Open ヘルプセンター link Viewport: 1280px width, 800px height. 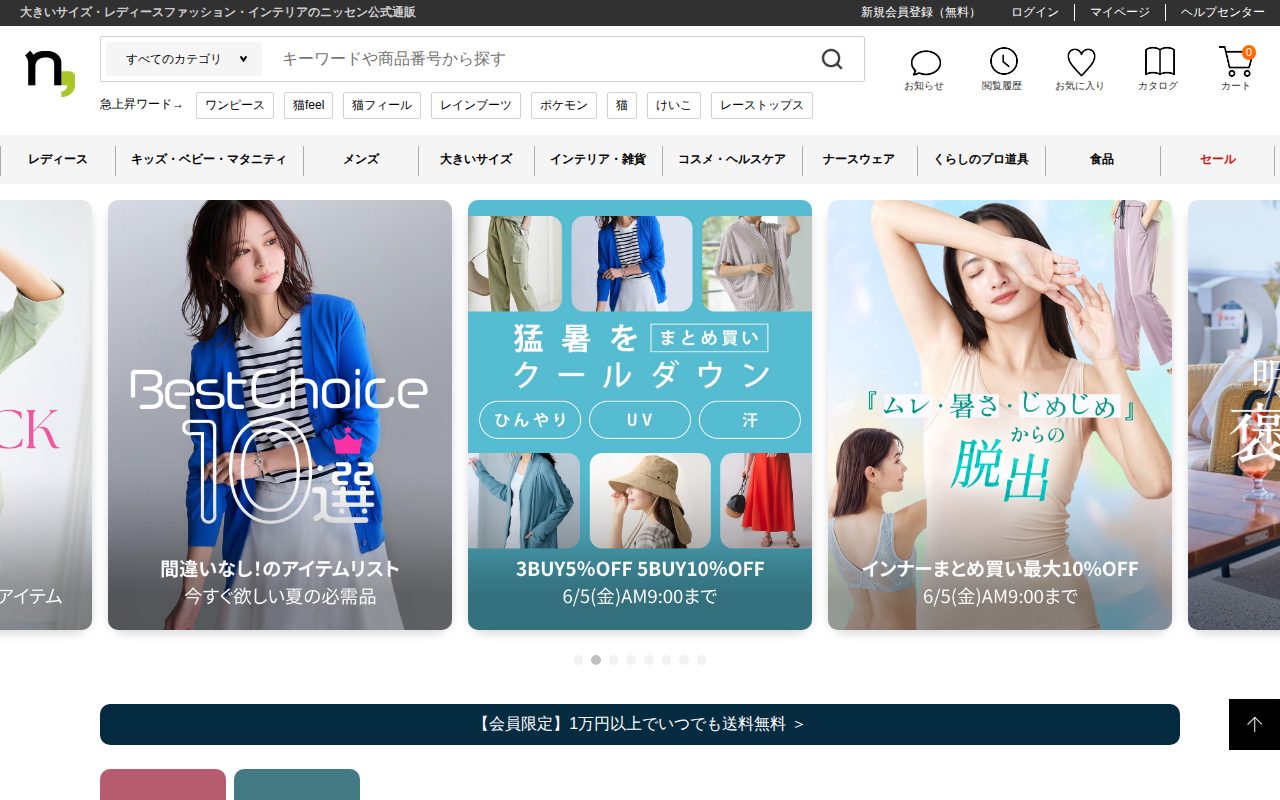[1223, 12]
